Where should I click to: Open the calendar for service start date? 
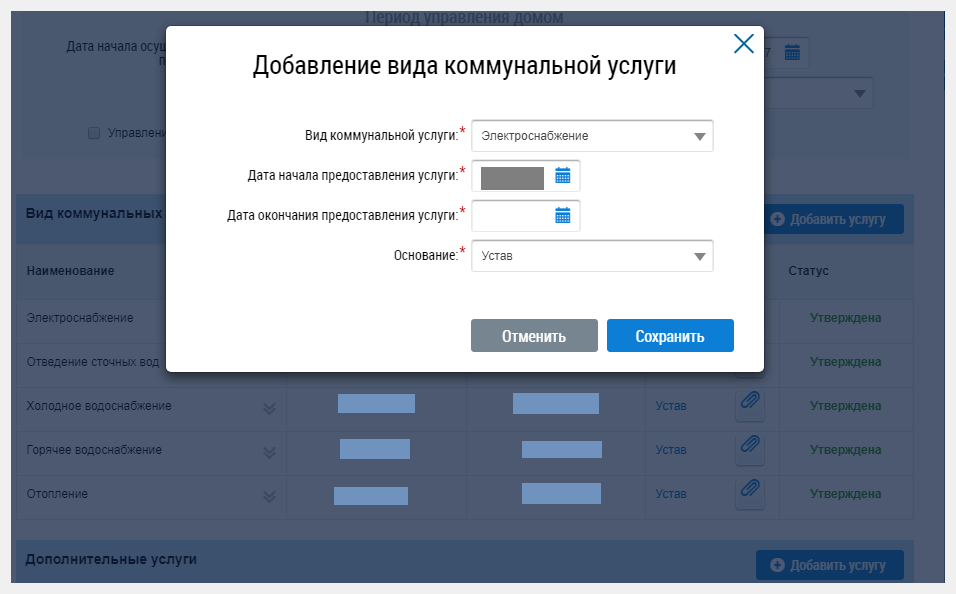coord(563,175)
